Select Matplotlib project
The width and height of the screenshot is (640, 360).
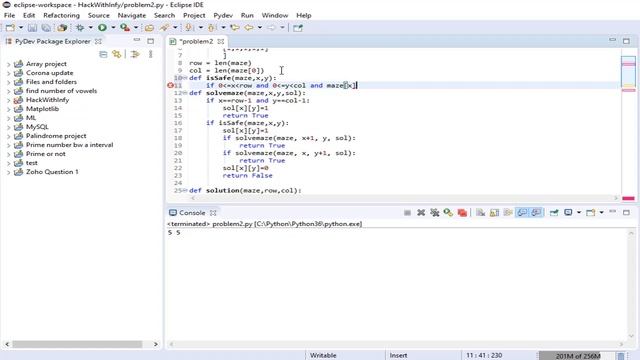(42, 109)
